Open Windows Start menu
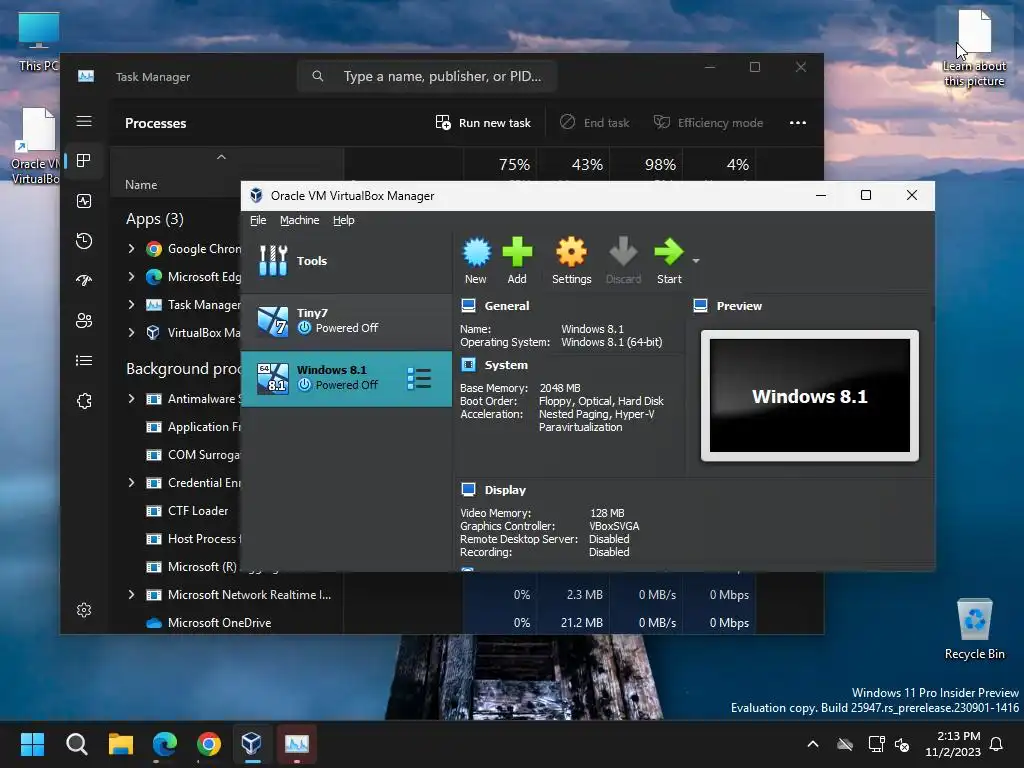Image resolution: width=1024 pixels, height=768 pixels. click(32, 744)
